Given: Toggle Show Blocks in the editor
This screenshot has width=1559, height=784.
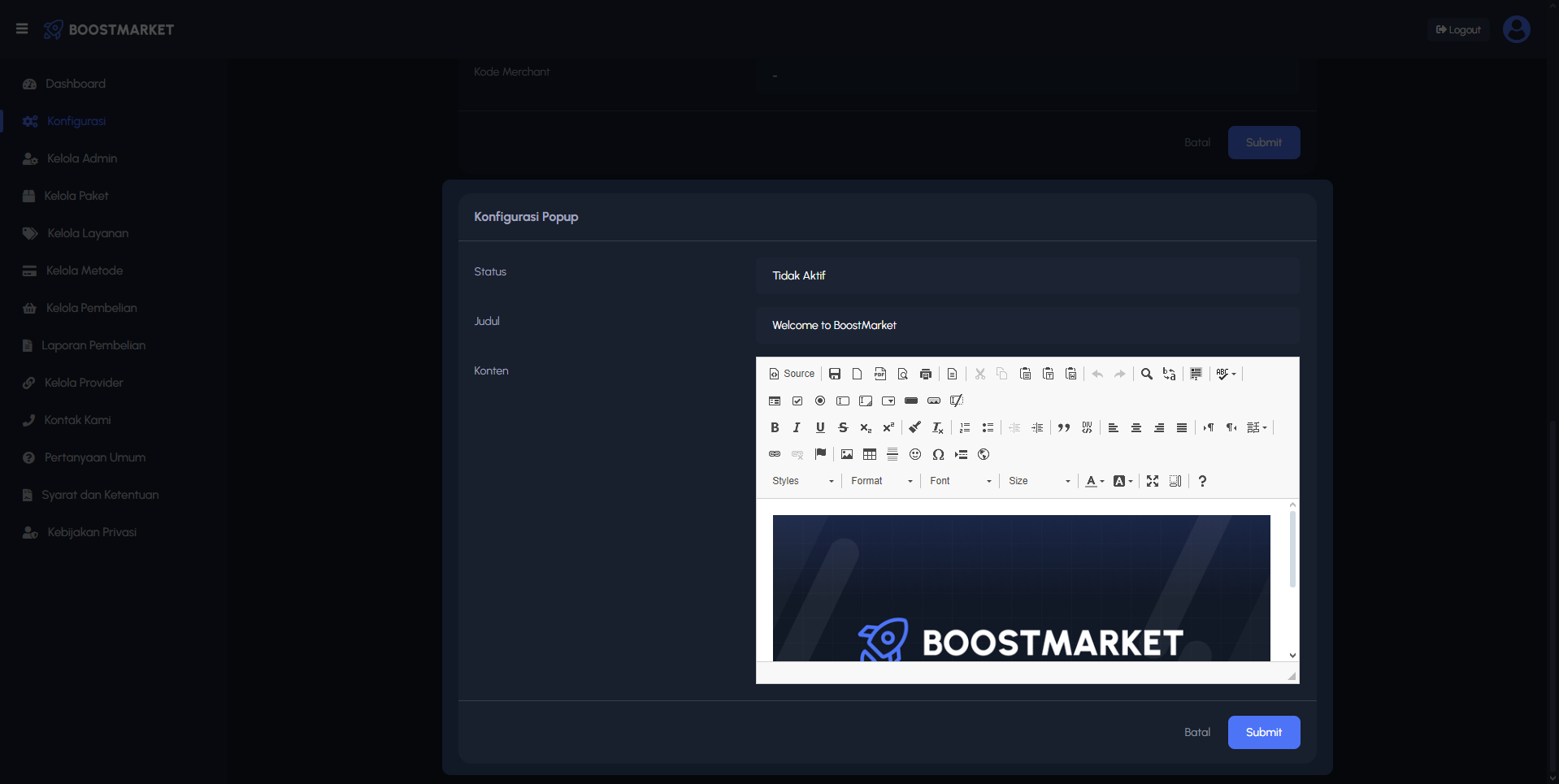Looking at the screenshot, I should pos(1175,481).
